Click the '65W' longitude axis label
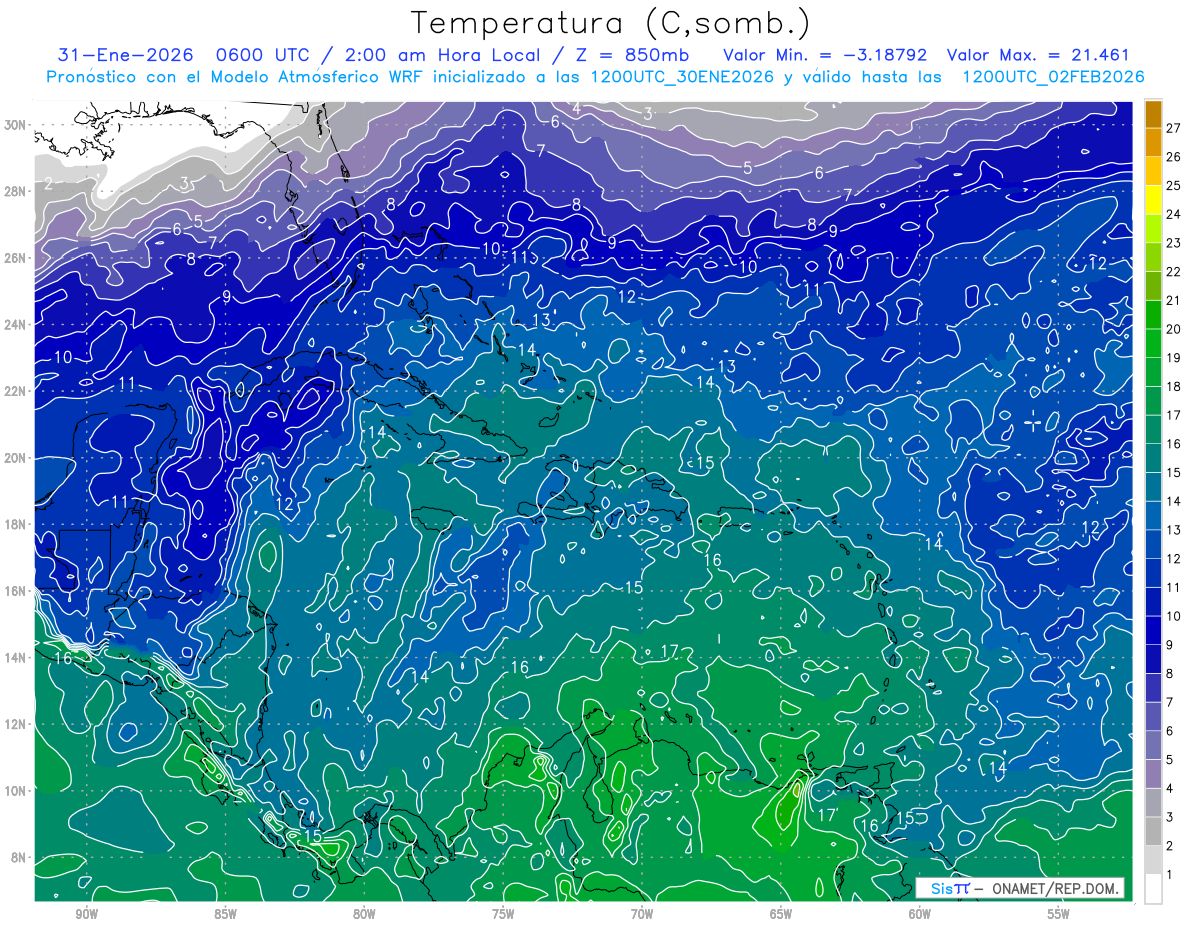Screen dimensions: 1200x927 [x=781, y=915]
